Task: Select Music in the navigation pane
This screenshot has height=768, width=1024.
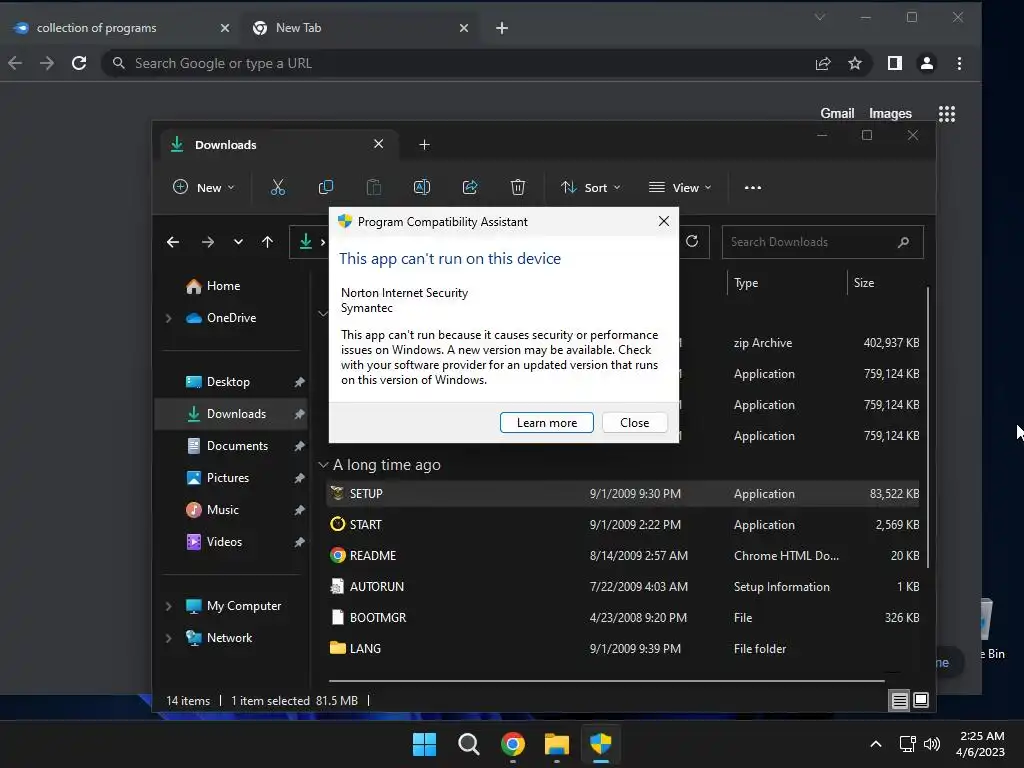Action: (231, 510)
